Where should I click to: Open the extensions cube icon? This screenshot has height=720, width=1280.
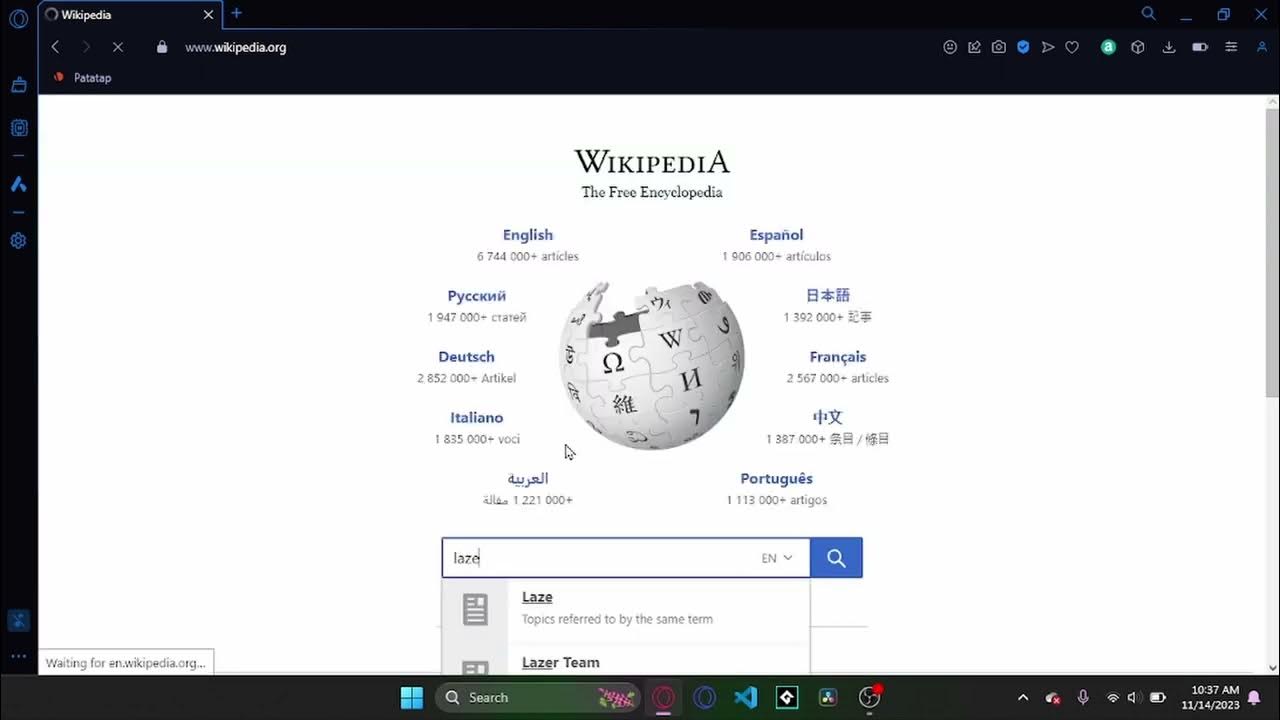(x=1137, y=47)
